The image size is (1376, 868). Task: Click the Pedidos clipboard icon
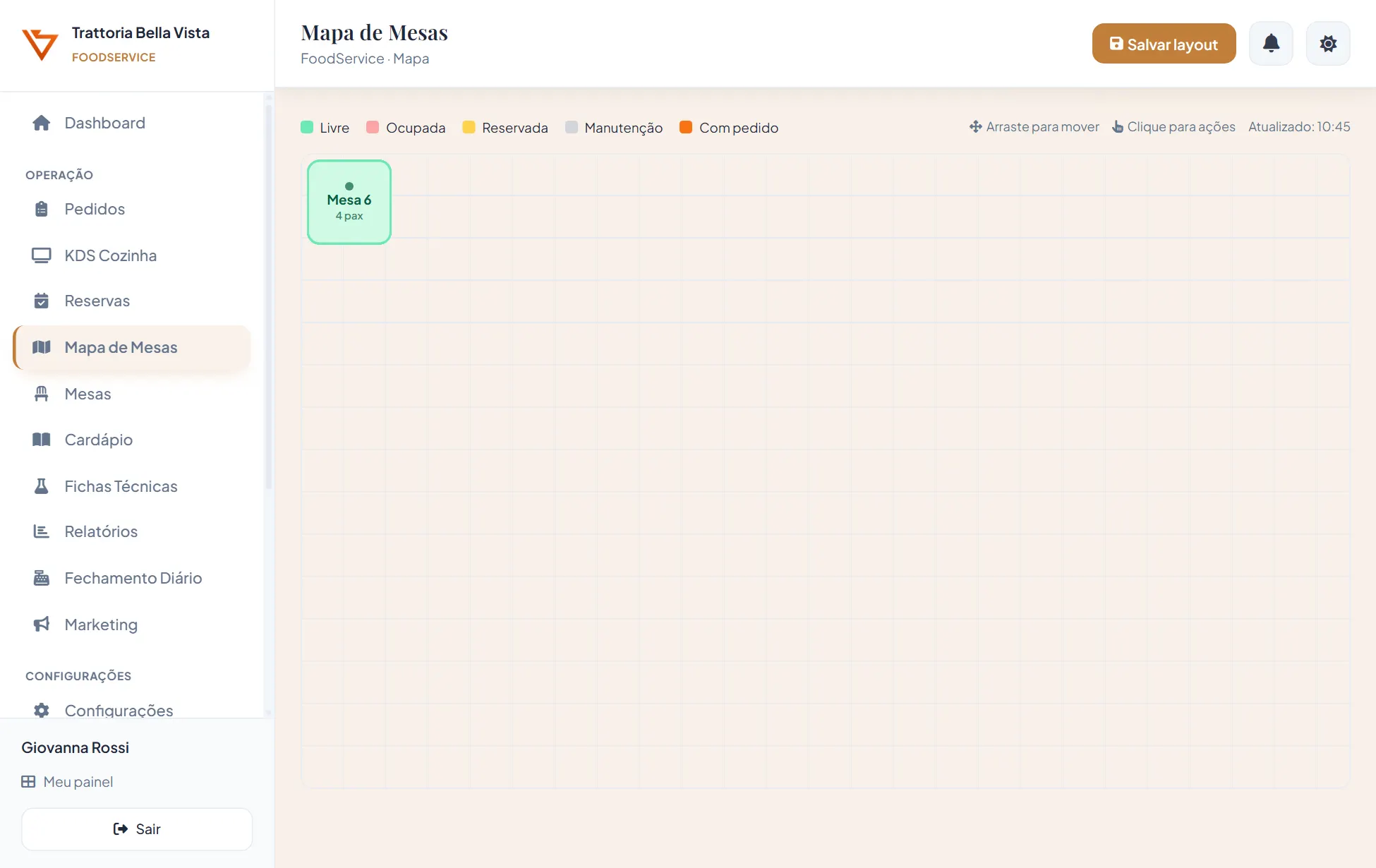[42, 209]
